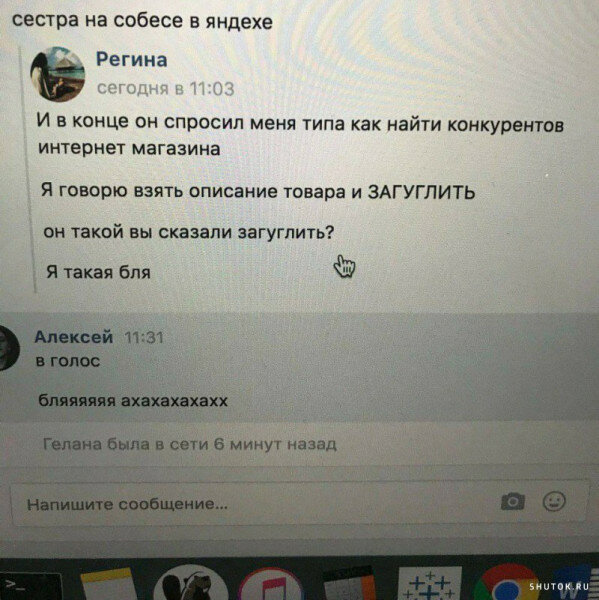
Task: Click the 'Гелана была в сети' status text
Action: [190, 444]
